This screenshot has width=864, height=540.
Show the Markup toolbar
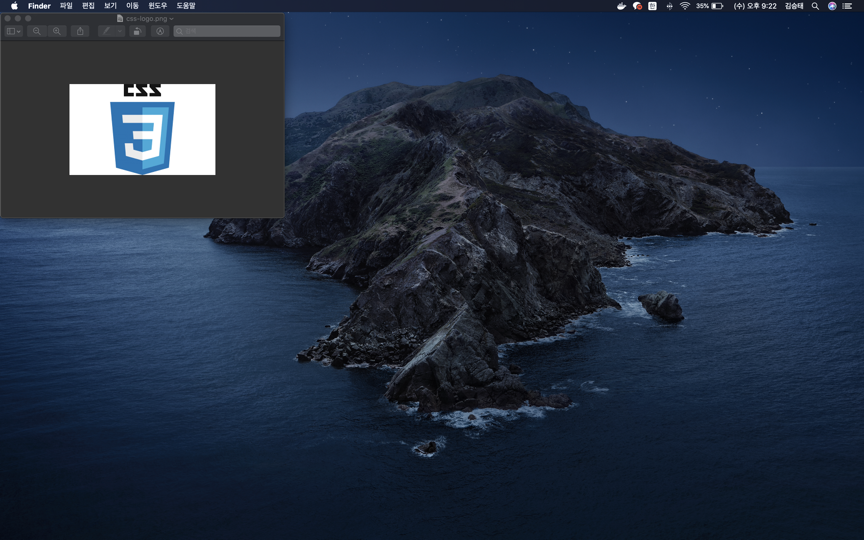point(160,31)
